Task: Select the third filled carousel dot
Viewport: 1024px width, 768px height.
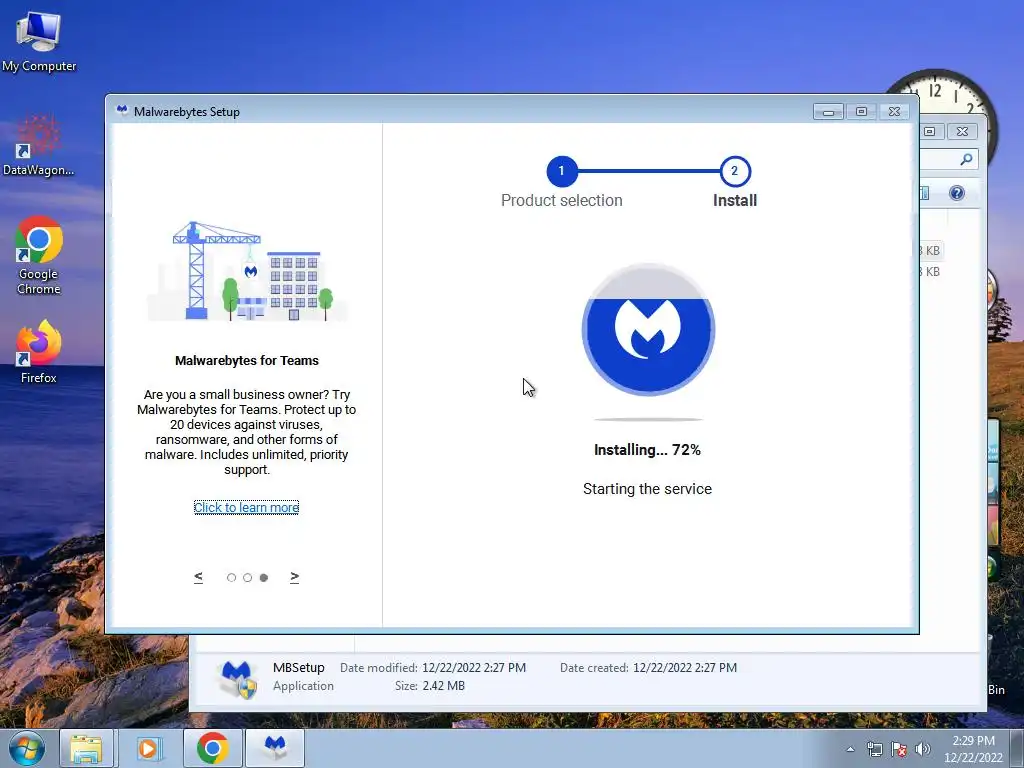Action: (x=264, y=577)
